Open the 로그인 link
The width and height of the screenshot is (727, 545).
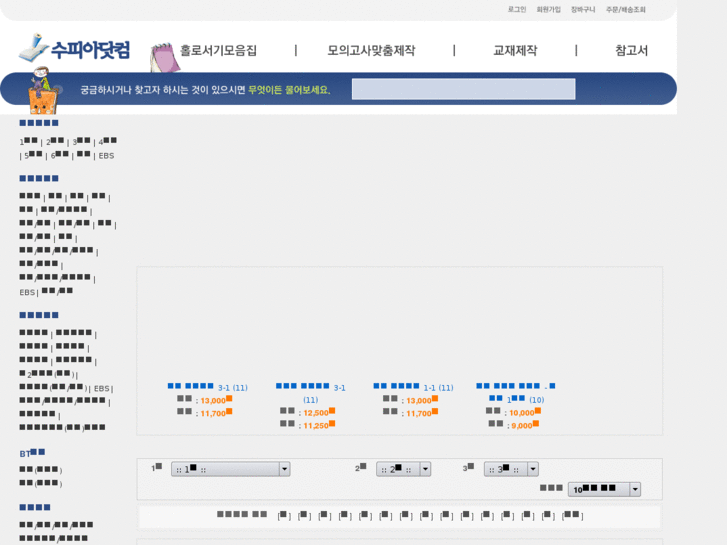(x=517, y=9)
